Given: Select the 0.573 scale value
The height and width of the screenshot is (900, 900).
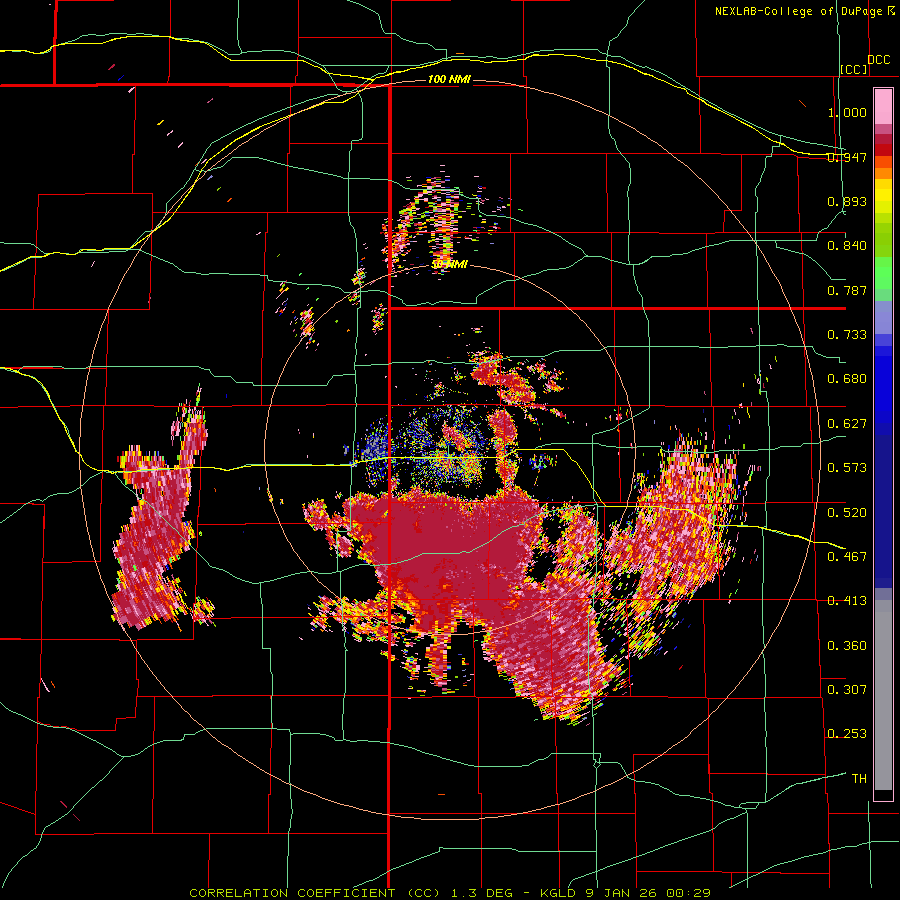Looking at the screenshot, I should [847, 468].
